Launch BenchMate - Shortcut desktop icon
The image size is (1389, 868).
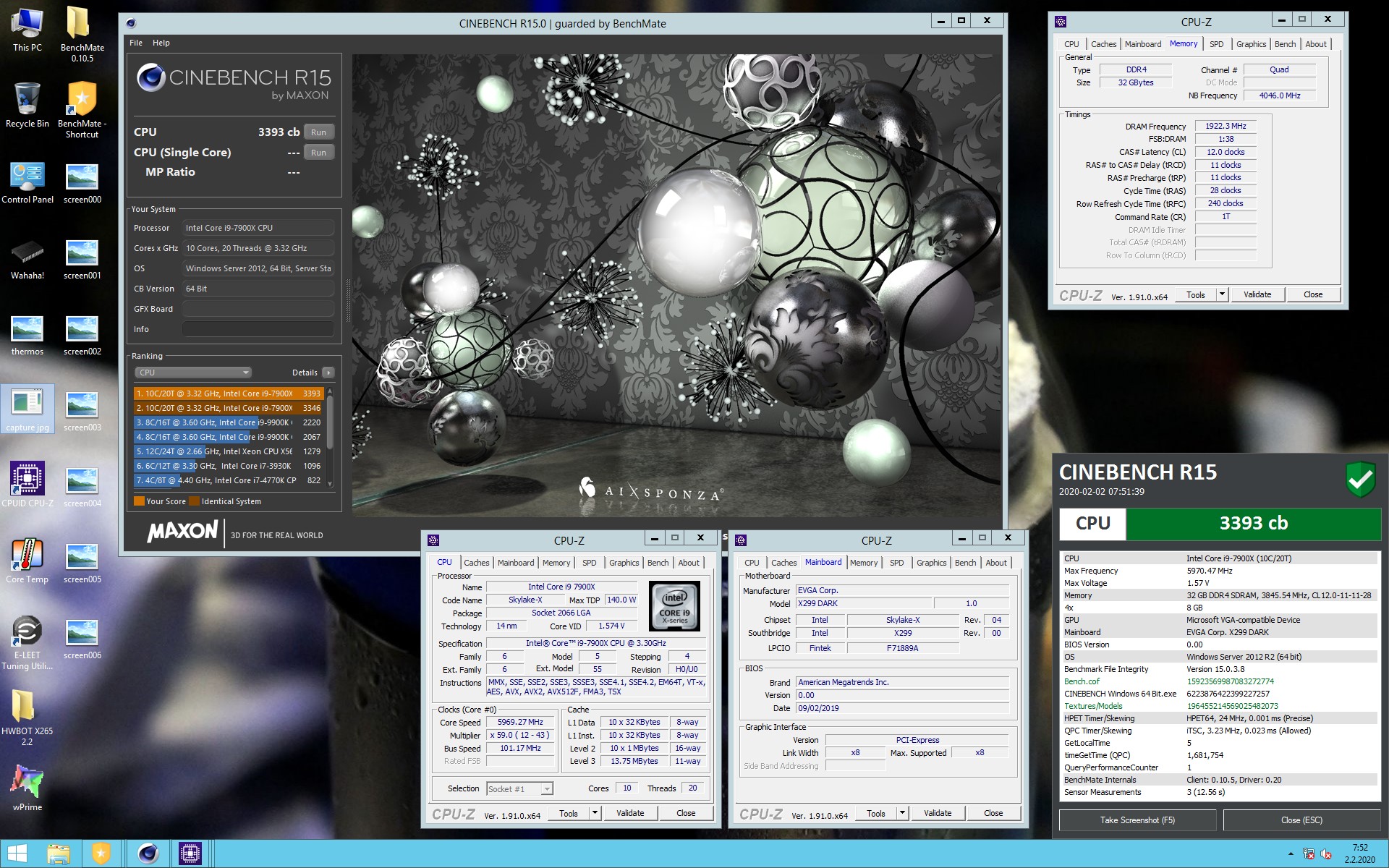coord(82,110)
